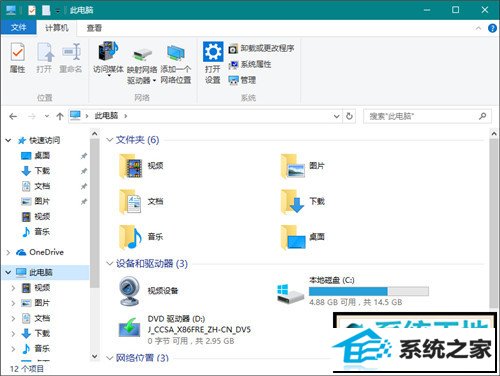The width and height of the screenshot is (500, 376).
Task: Open the 文件 (File) menu tab
Action: pos(18,27)
